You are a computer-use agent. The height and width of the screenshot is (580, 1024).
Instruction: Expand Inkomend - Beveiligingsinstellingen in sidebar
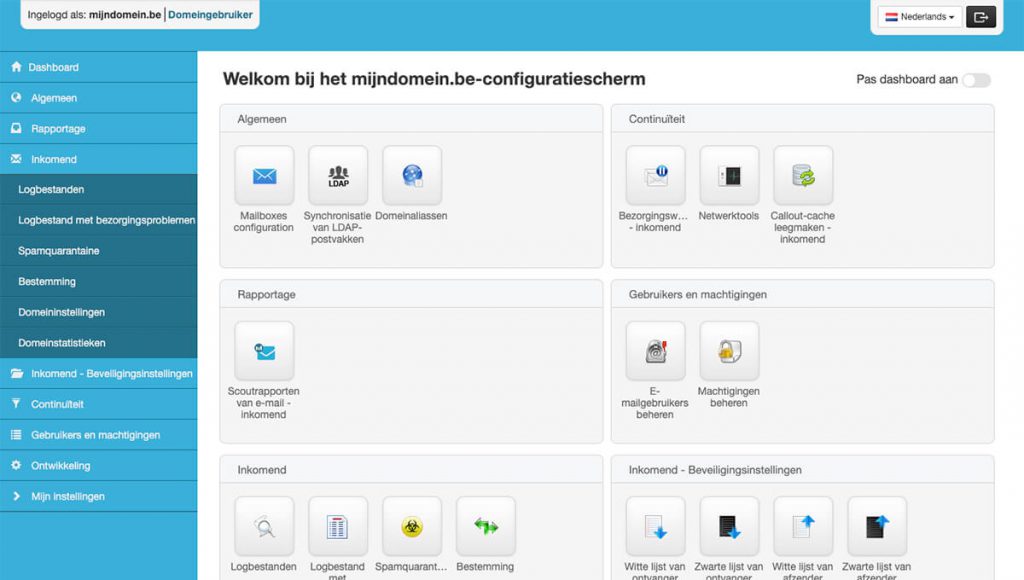click(x=111, y=374)
